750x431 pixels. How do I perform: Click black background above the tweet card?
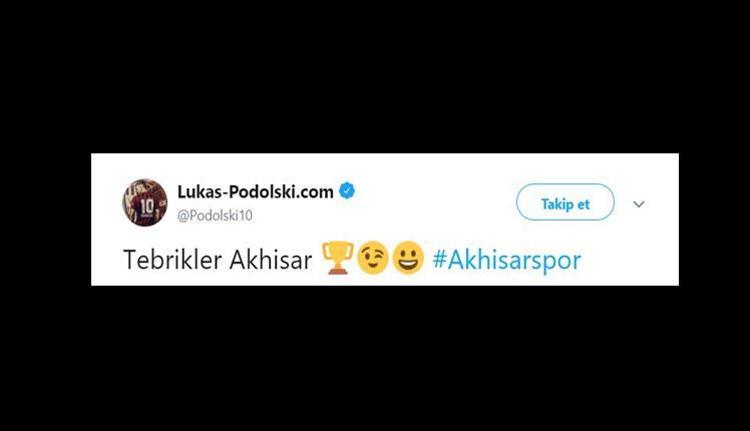click(x=375, y=77)
